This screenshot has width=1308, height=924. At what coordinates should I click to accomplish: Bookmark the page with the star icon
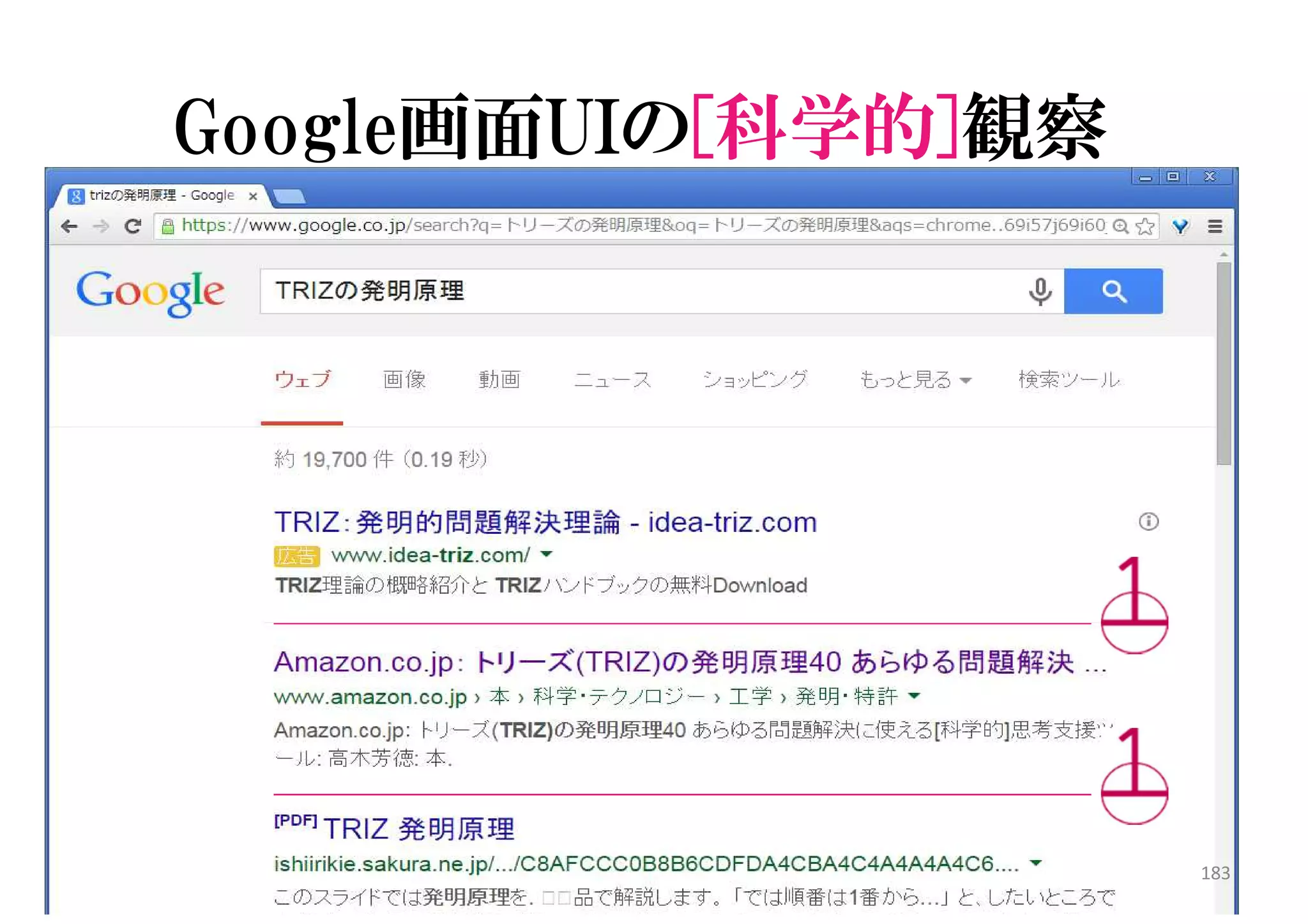click(x=1145, y=226)
